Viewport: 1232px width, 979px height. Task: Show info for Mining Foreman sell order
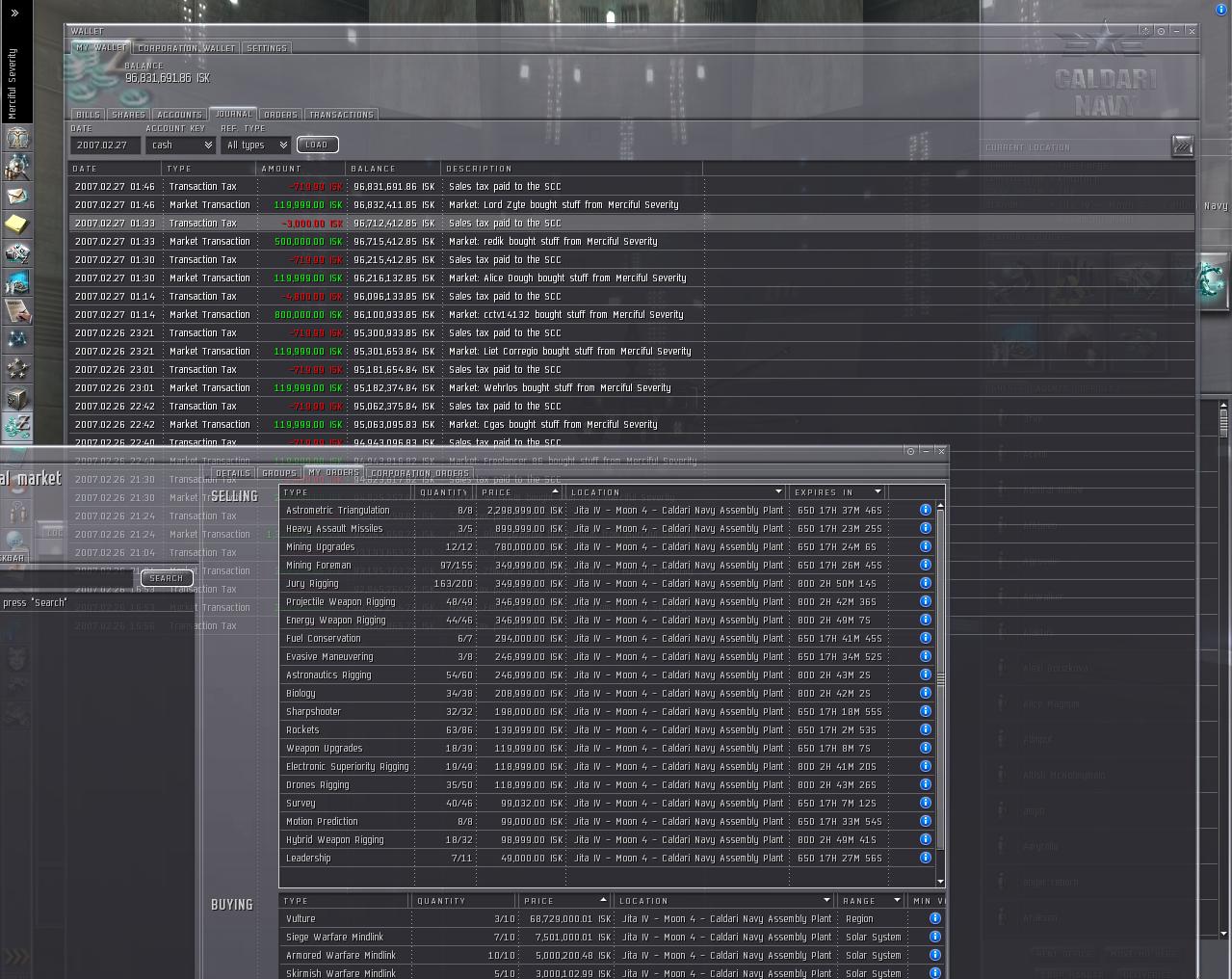[x=925, y=565]
